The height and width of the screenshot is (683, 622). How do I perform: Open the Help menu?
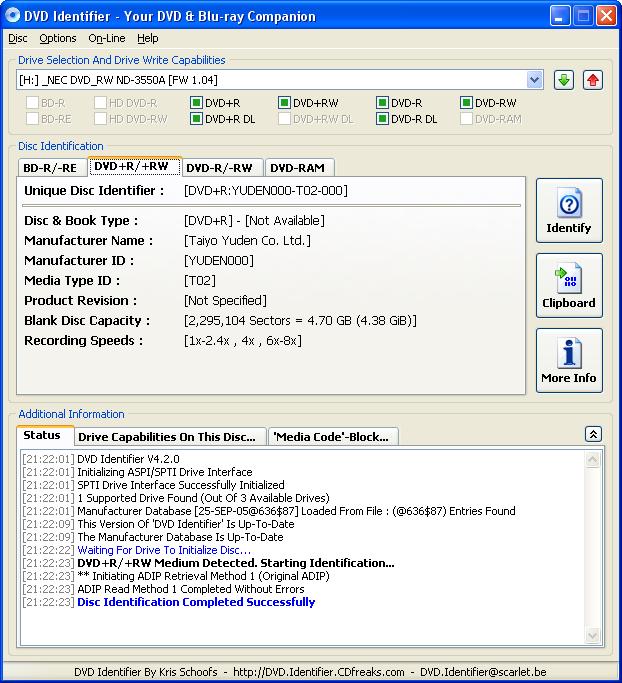coord(148,38)
